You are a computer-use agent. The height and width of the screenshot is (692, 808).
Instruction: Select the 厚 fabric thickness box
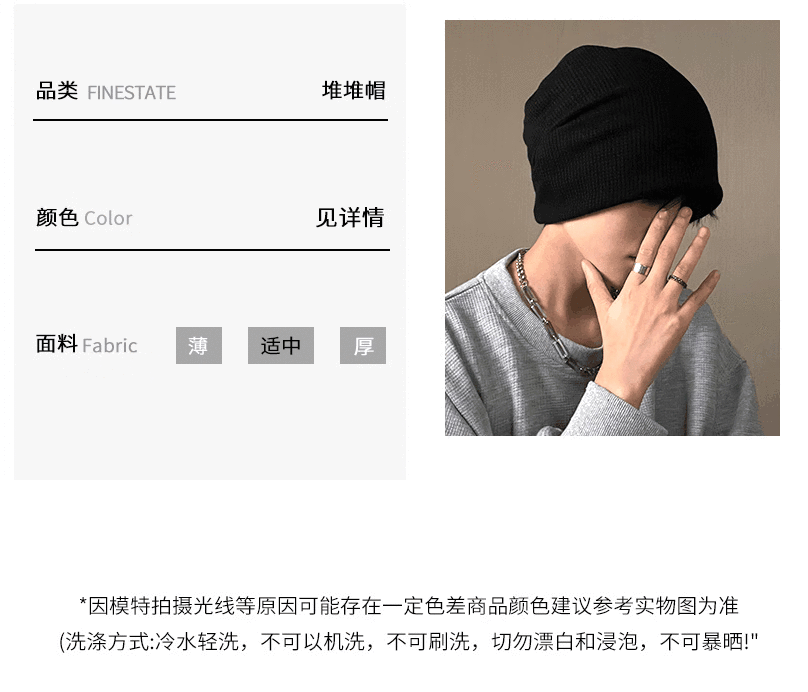point(363,345)
